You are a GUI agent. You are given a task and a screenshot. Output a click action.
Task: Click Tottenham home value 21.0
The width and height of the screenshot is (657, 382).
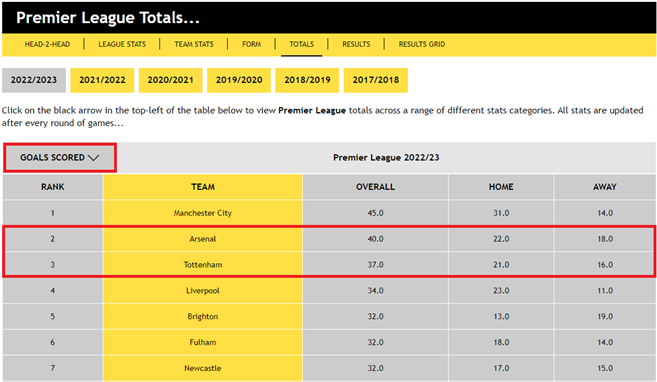(x=501, y=265)
